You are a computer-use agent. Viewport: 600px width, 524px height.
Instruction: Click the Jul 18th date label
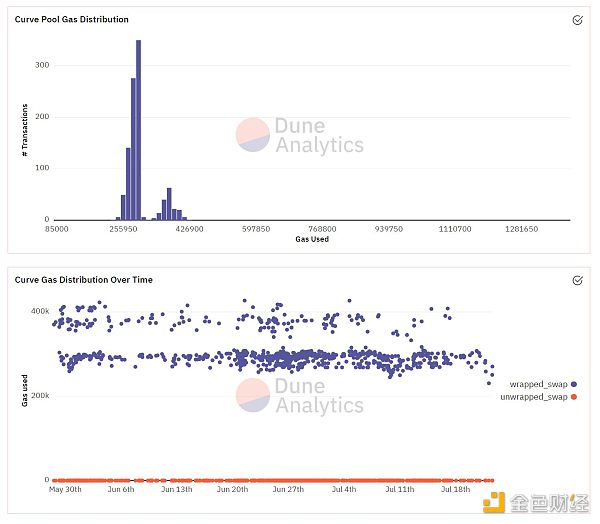[x=457, y=489]
